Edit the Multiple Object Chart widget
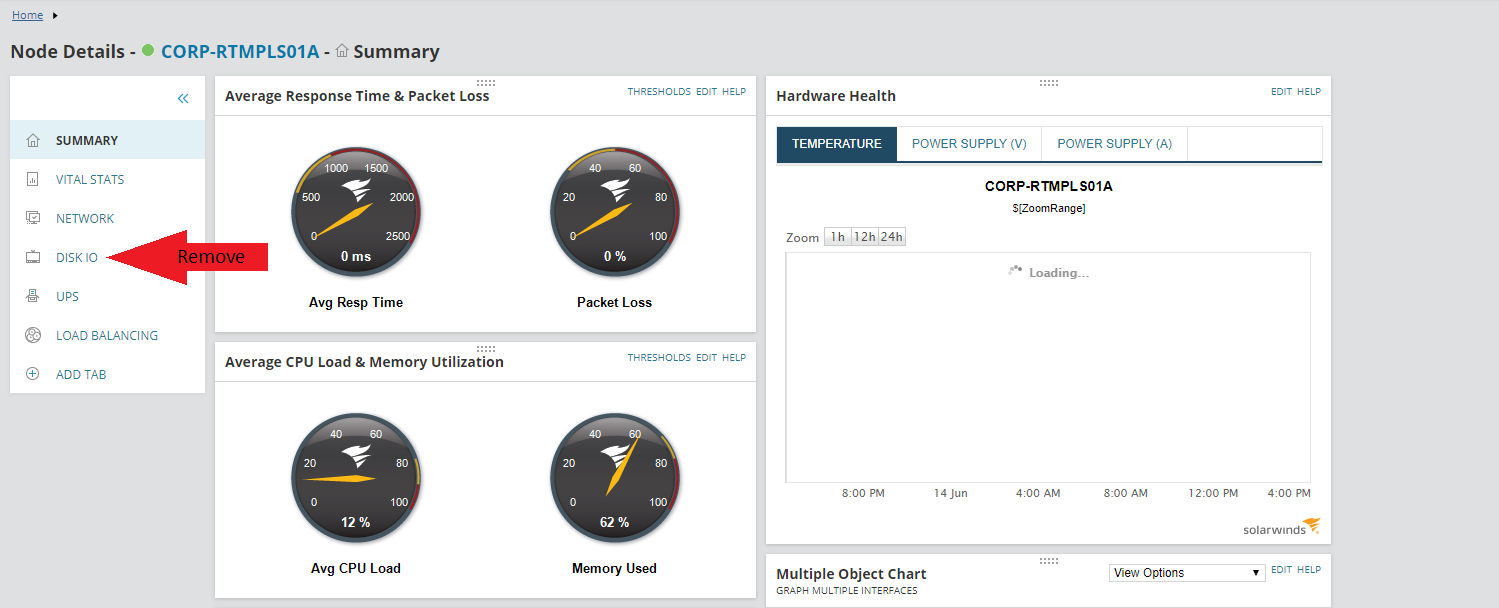 (1281, 569)
